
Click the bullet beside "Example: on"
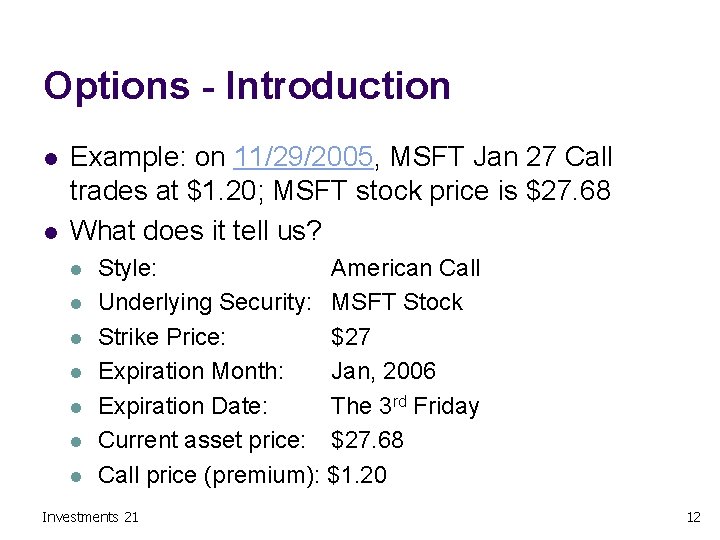[49, 159]
